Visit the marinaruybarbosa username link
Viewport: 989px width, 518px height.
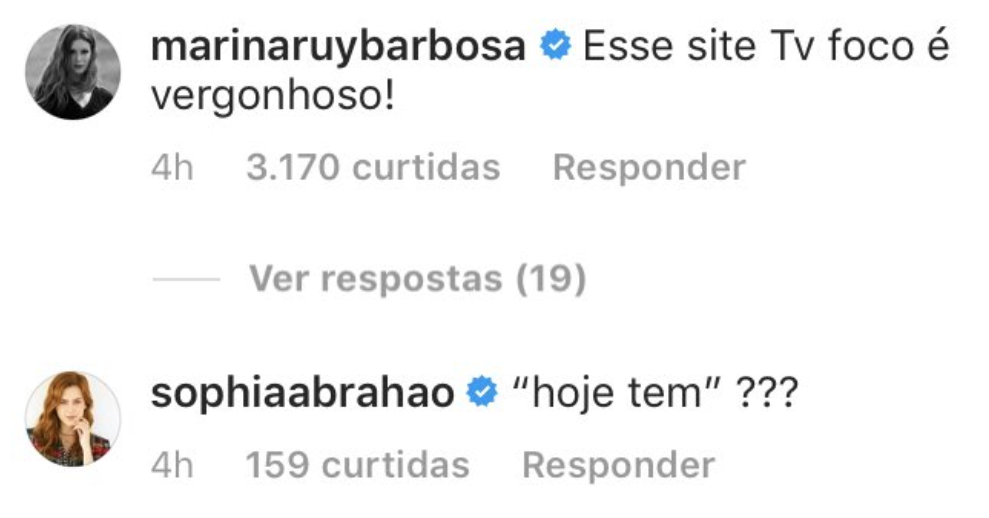[x=338, y=48]
